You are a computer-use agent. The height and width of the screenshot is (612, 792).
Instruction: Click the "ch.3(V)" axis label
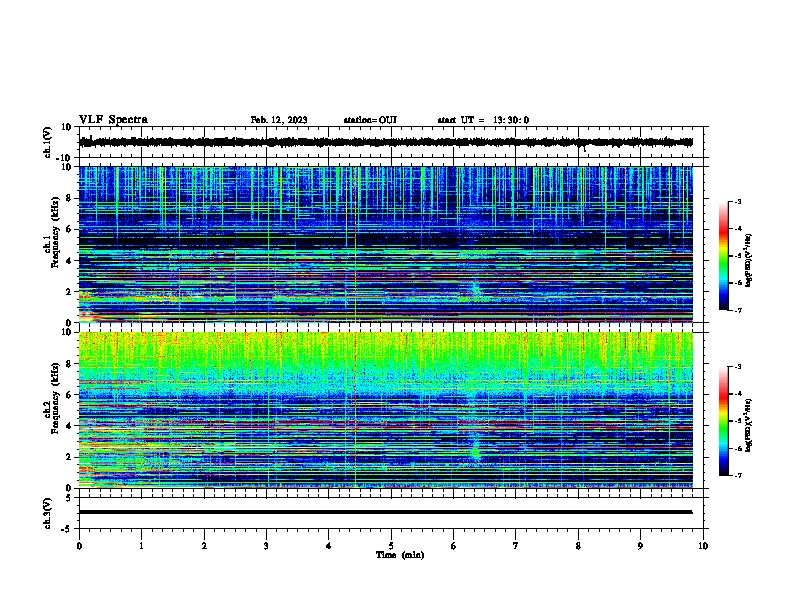coord(48,513)
